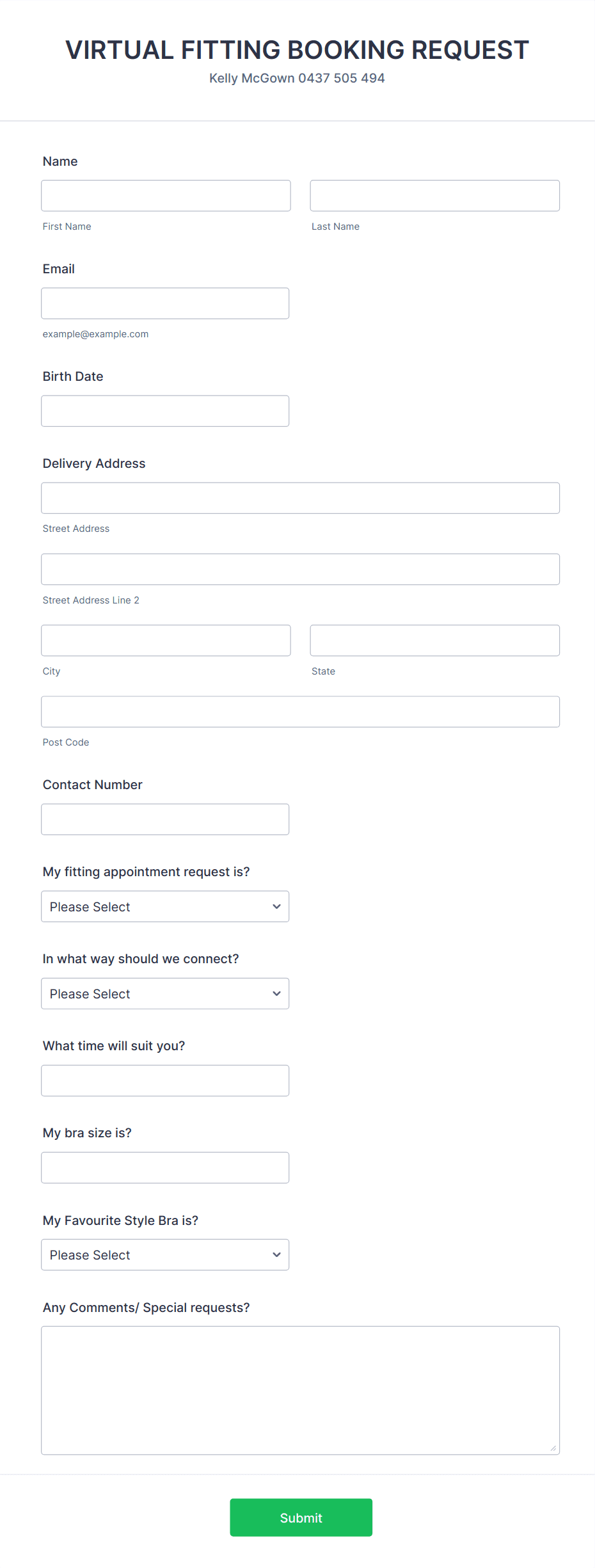Open the Favourite Style Bra dropdown

click(165, 1254)
